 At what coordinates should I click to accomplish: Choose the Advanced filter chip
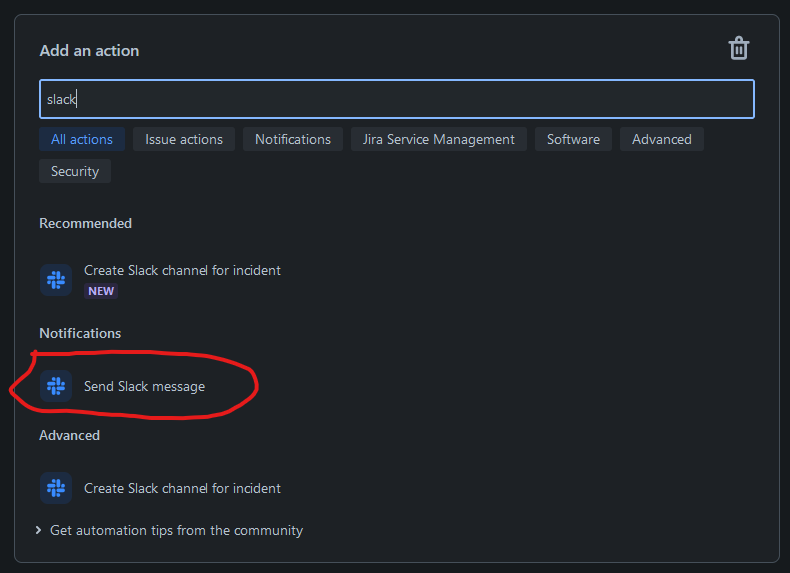tap(662, 139)
